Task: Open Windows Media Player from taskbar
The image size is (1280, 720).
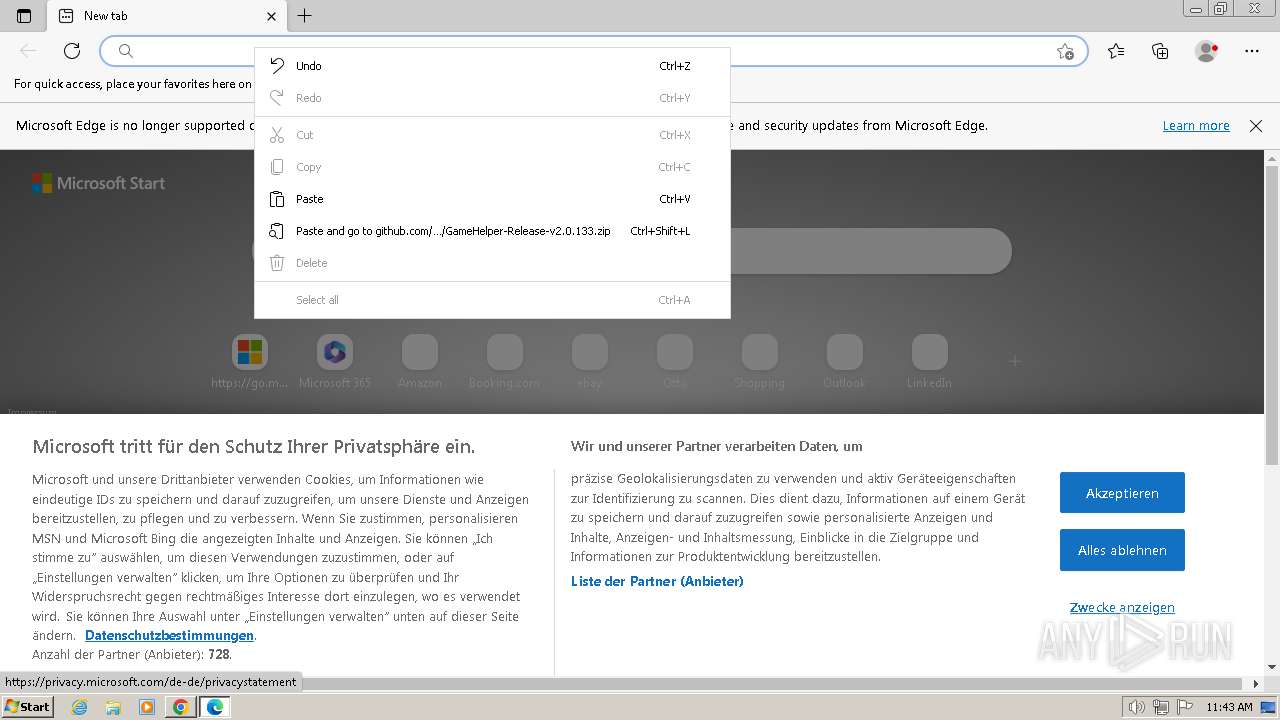Action: (x=147, y=707)
